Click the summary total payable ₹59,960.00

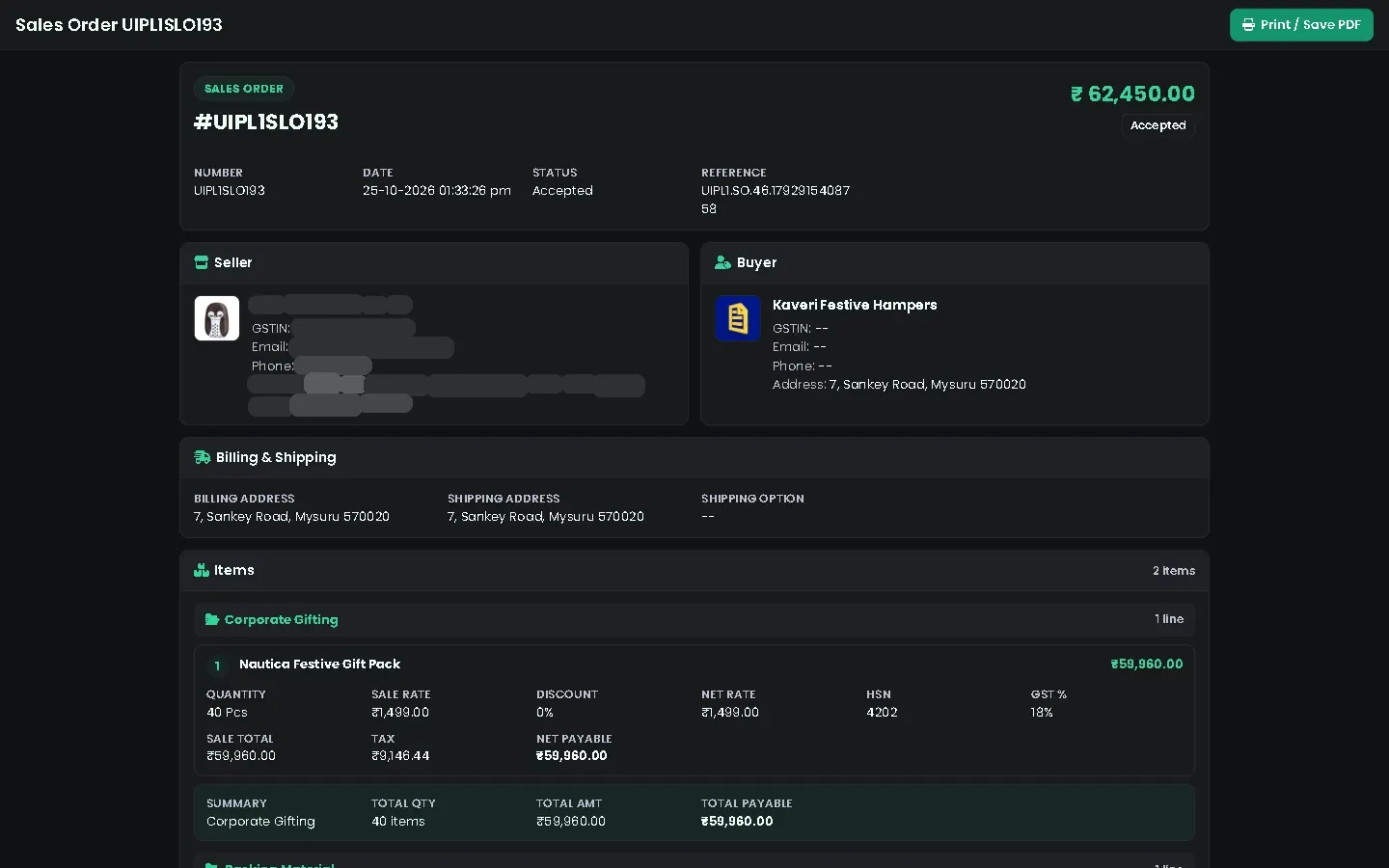click(x=737, y=822)
